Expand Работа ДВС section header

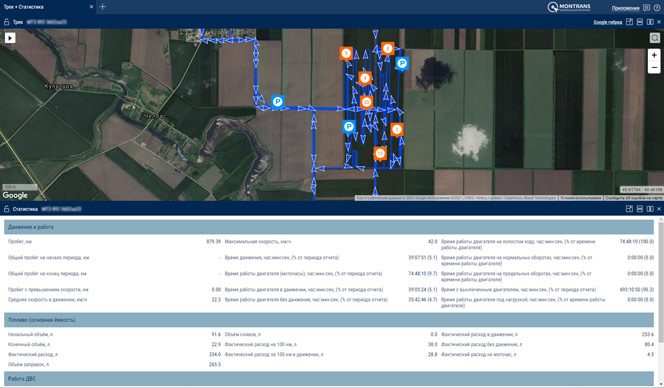(329, 378)
